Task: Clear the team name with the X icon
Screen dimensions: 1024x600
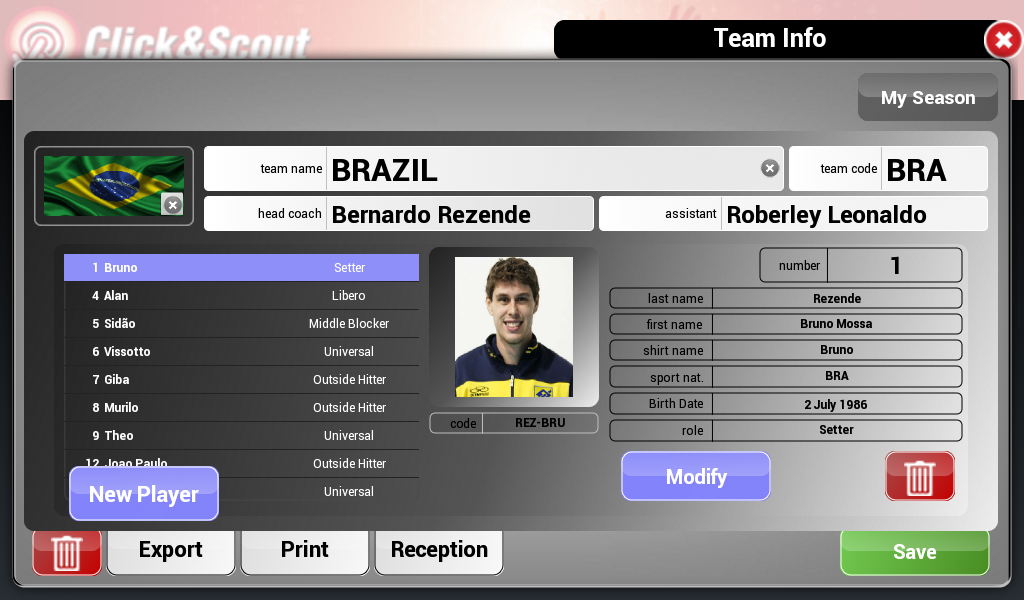Action: [x=770, y=168]
